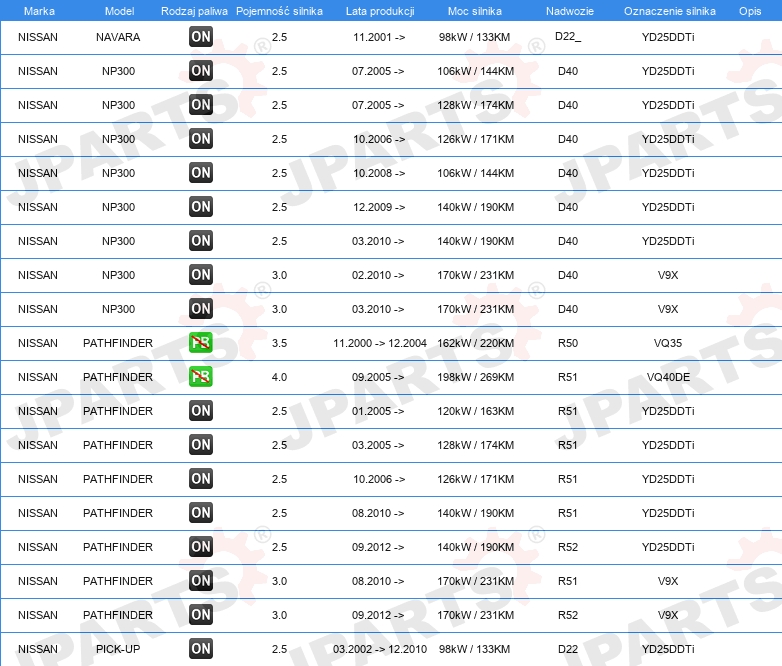
Task: Click the 162kW / 220KM power cell
Action: tap(476, 343)
